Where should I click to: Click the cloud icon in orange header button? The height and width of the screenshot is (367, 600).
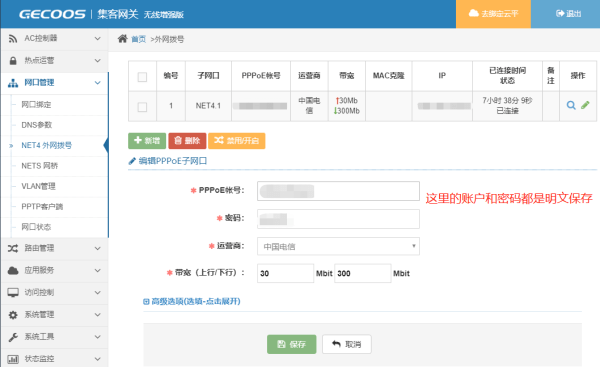[474, 13]
